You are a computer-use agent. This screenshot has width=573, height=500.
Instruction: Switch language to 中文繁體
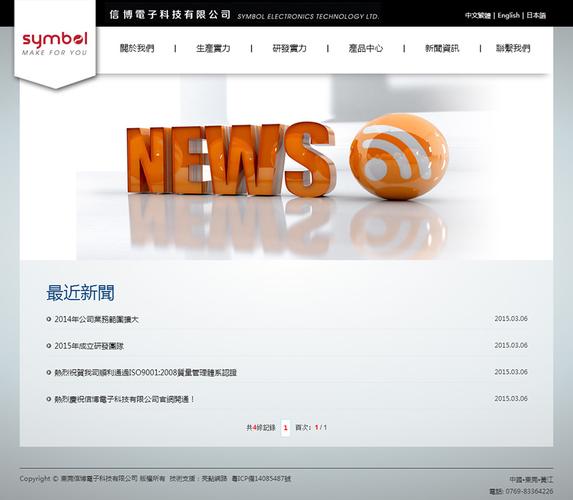(x=478, y=15)
